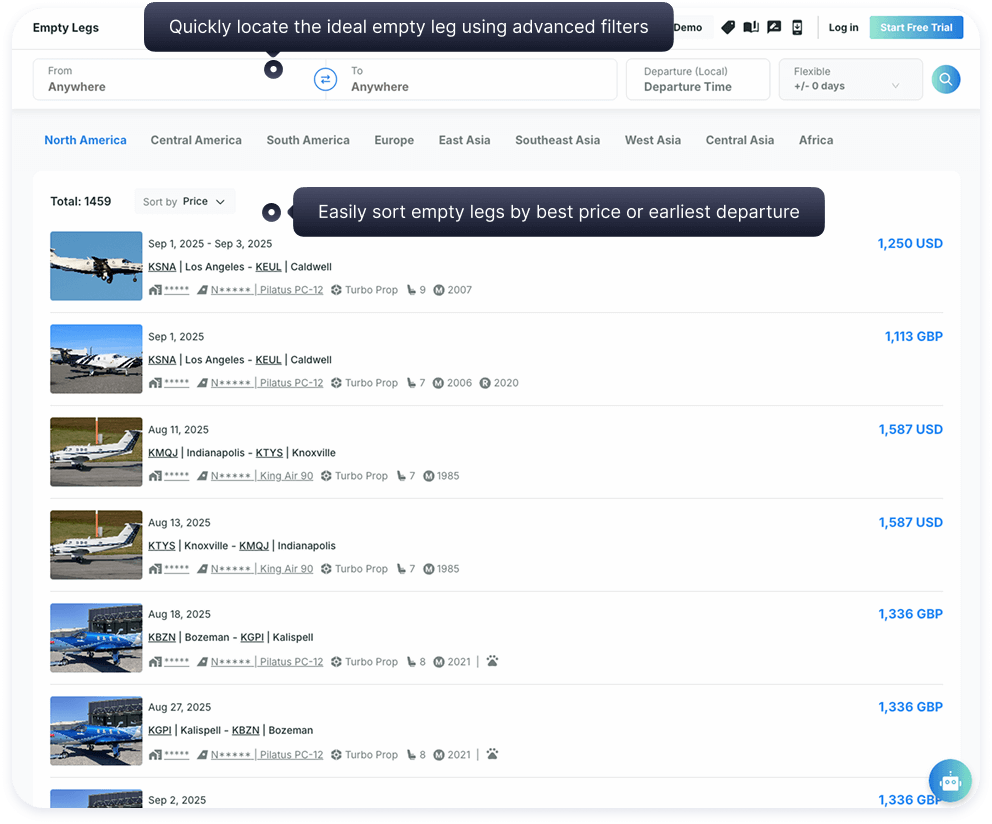Open the chat assistant icon at bottom right

[949, 781]
